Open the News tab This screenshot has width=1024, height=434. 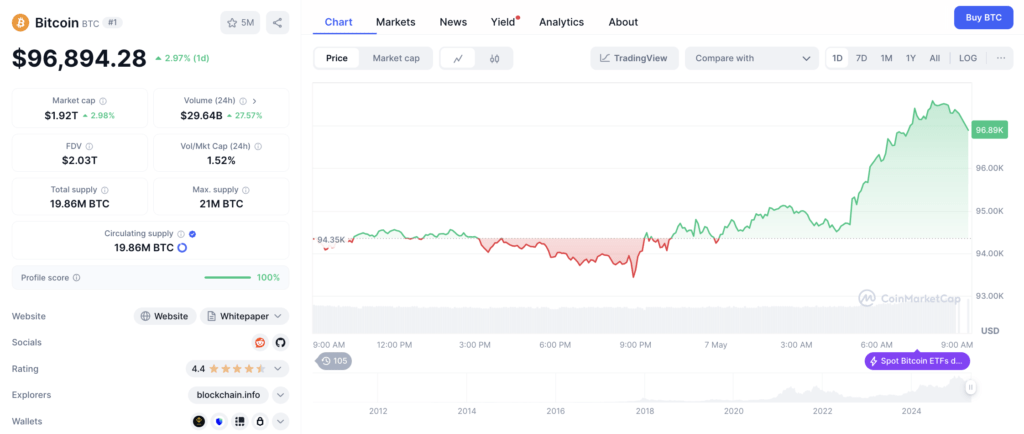click(453, 22)
